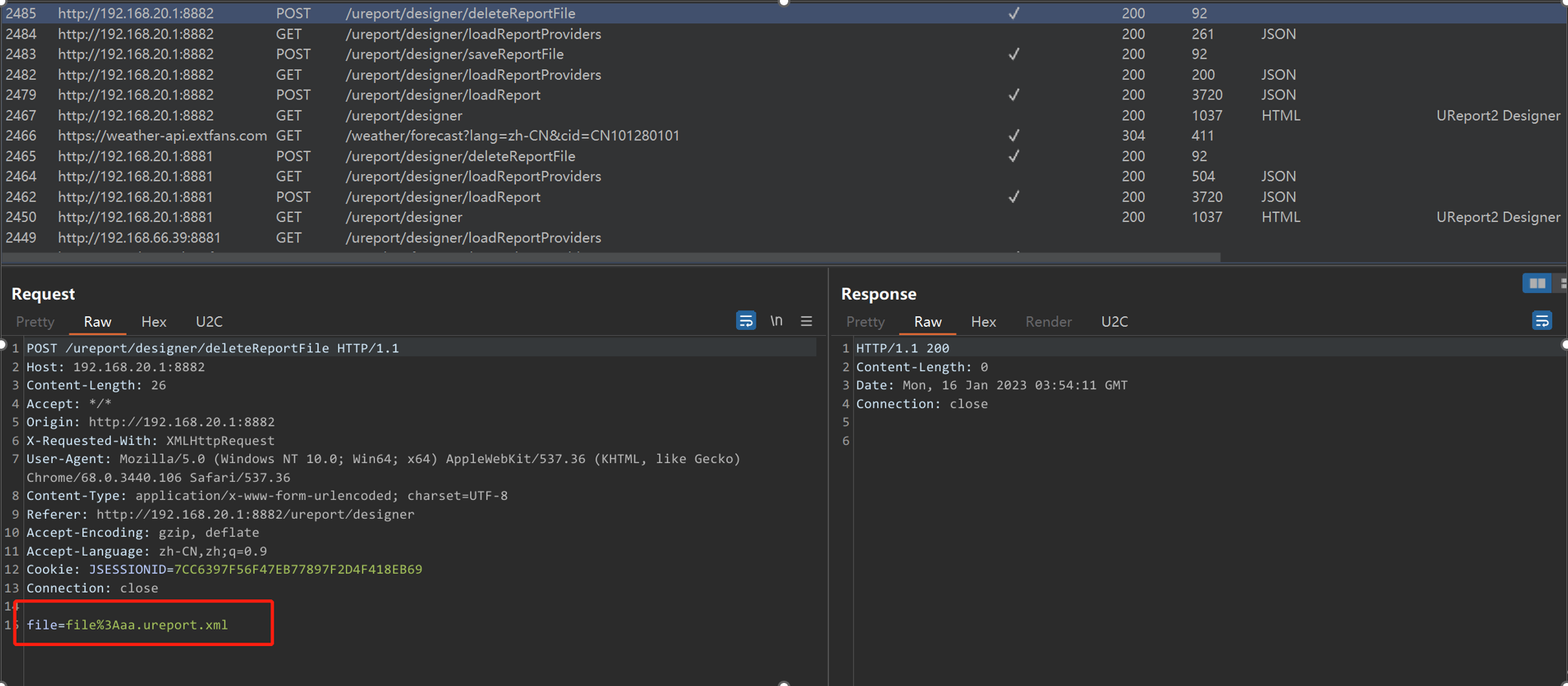1568x686 pixels.
Task: Click the Origin header line
Action: (151, 422)
